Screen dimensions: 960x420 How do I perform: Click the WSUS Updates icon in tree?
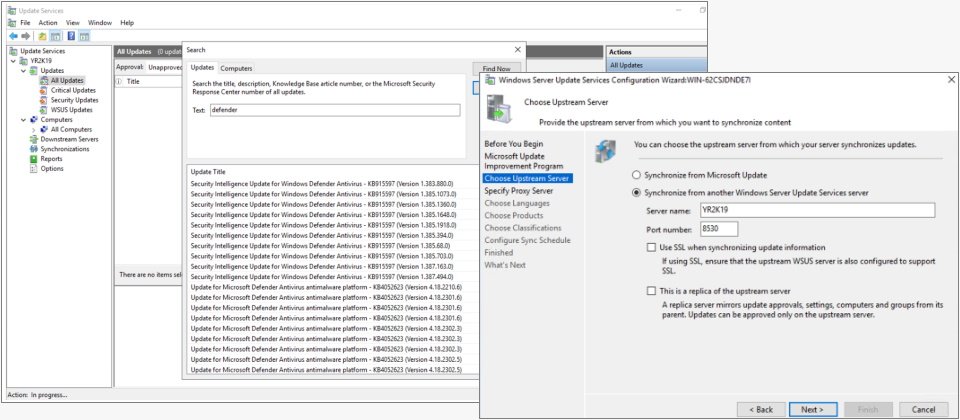coord(44,110)
